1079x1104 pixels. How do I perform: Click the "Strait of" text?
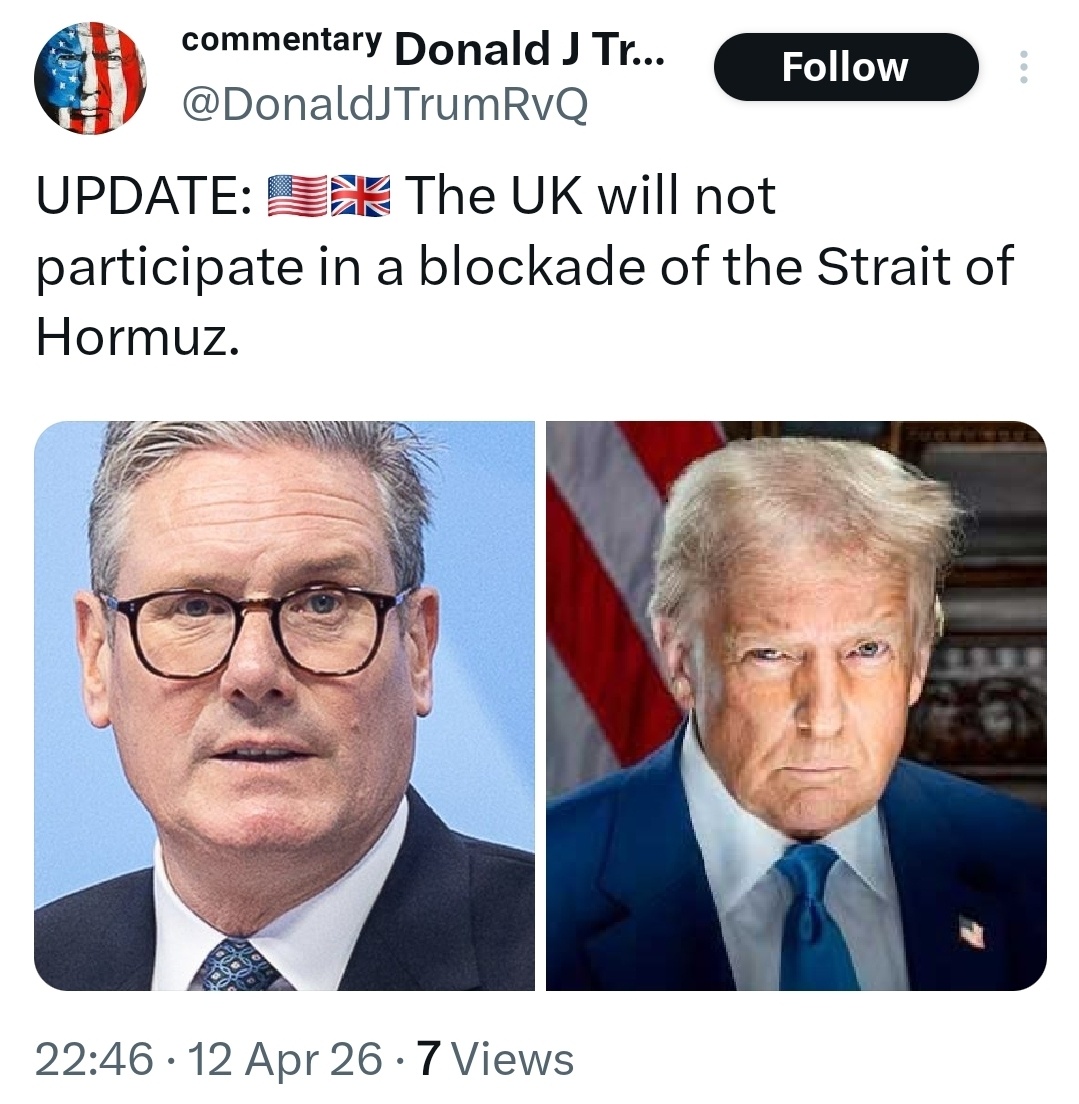click(916, 266)
